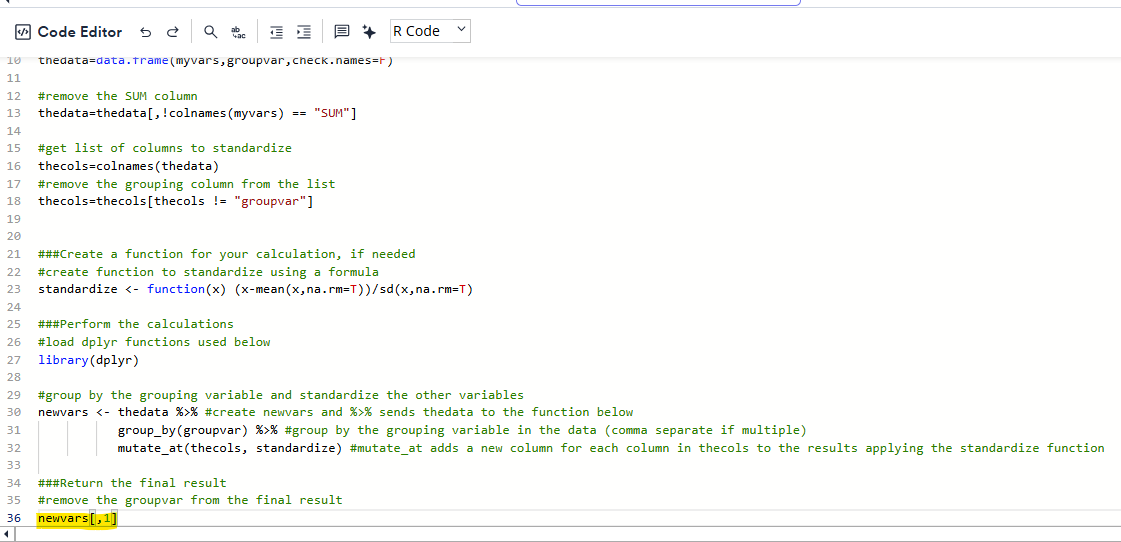
Task: Open the find and replace tool
Action: pyautogui.click(x=238, y=32)
